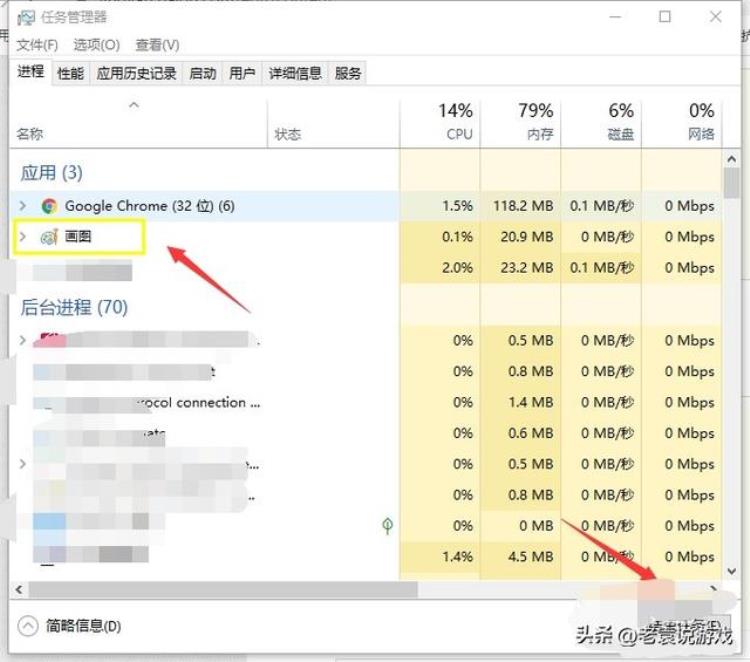This screenshot has width=750, height=662.
Task: Maximize the Task Manager window
Action: pos(665,17)
